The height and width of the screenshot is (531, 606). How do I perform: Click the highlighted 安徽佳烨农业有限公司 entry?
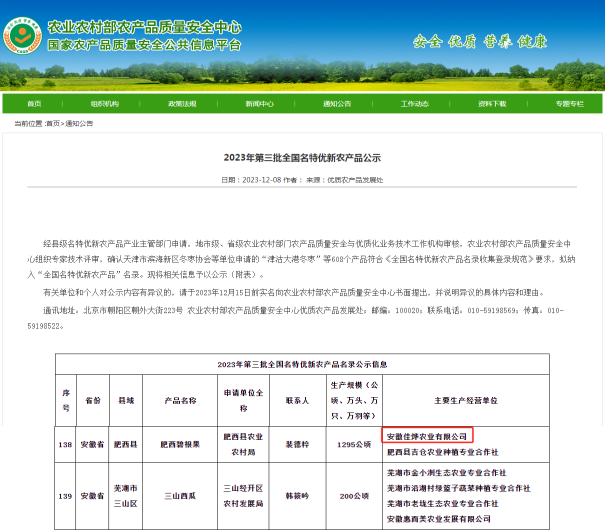pos(427,437)
